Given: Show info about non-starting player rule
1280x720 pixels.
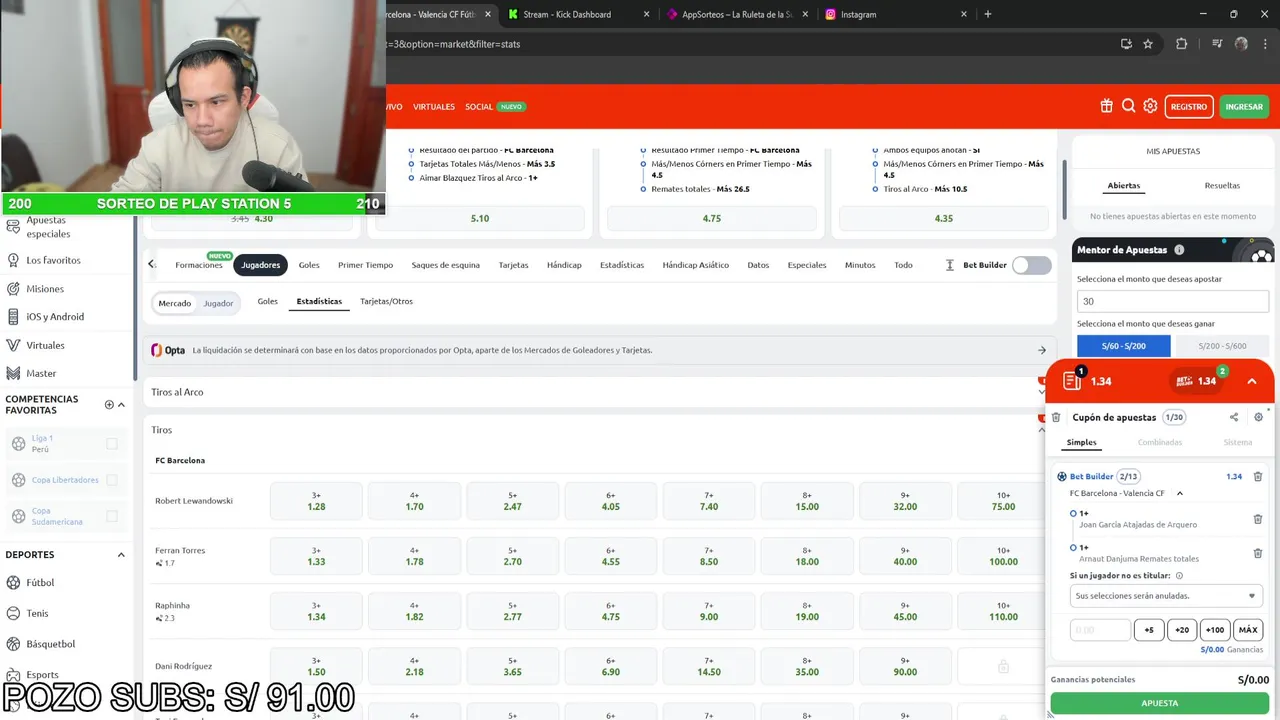Looking at the screenshot, I should click(1179, 576).
